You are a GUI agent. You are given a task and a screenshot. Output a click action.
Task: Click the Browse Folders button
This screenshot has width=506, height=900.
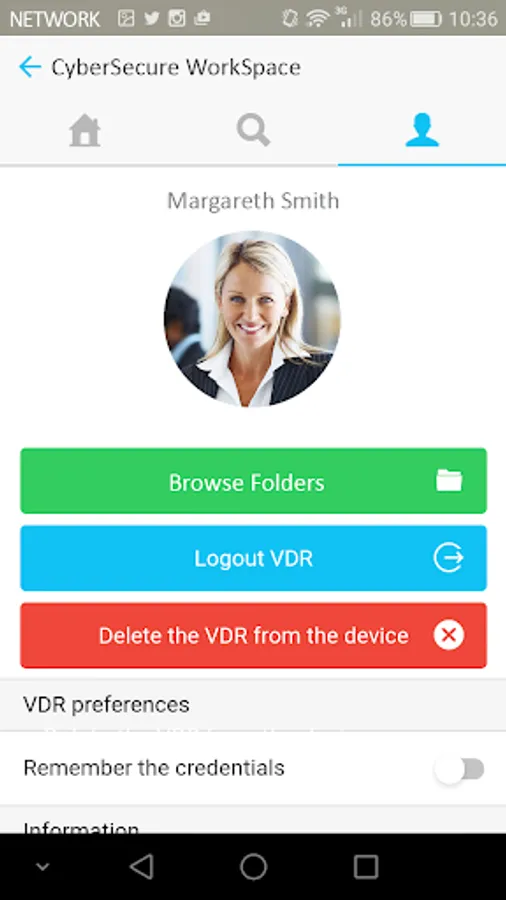pyautogui.click(x=254, y=481)
